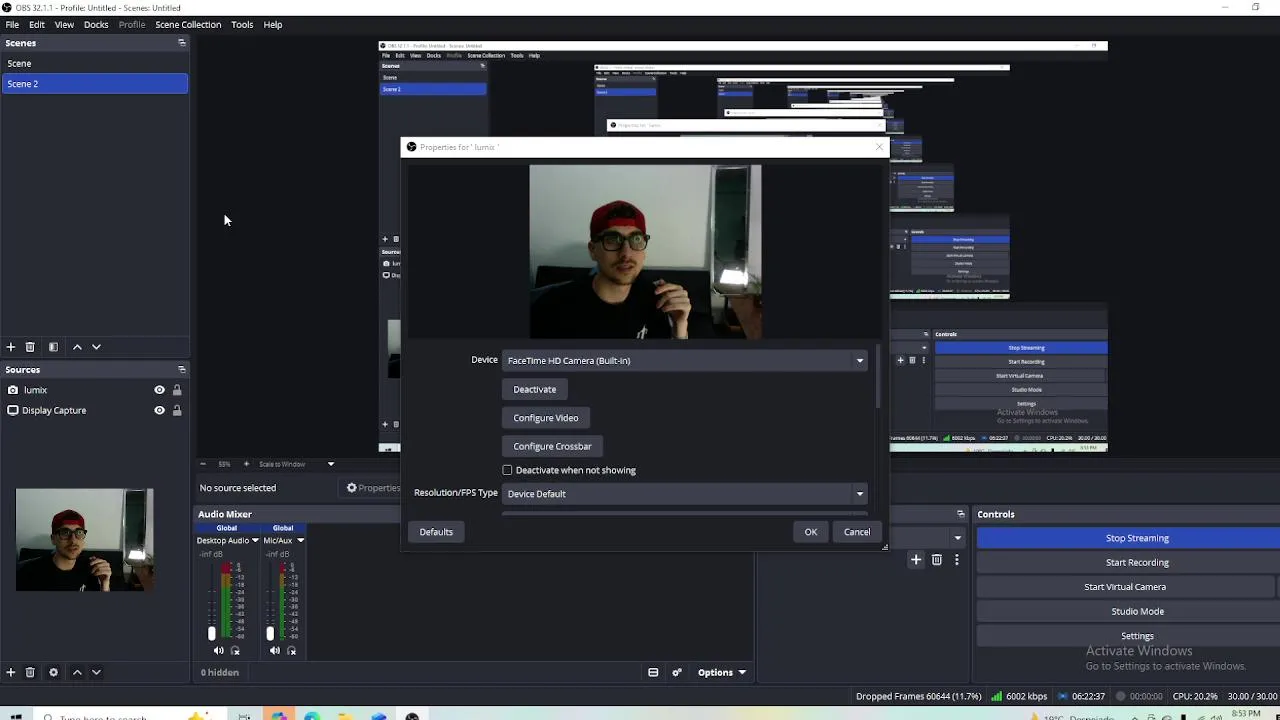Pop out the Sources dock via its header icon
Viewport: 1280px width, 720px height.
[x=181, y=370]
